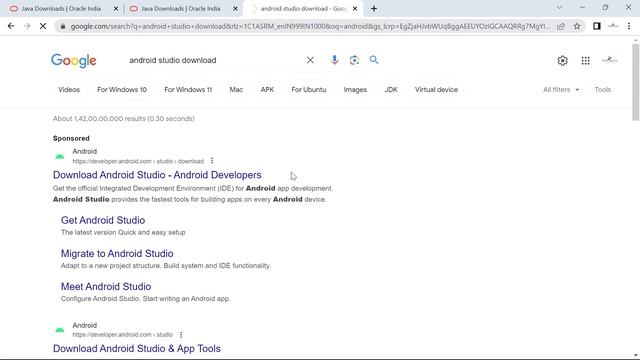This screenshot has height=360, width=640.
Task: Click the browser address bar URL
Action: point(310,26)
